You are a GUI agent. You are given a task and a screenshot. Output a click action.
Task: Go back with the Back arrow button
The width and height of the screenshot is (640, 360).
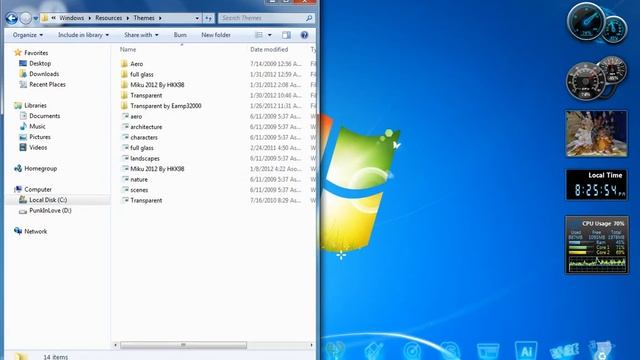(12, 18)
